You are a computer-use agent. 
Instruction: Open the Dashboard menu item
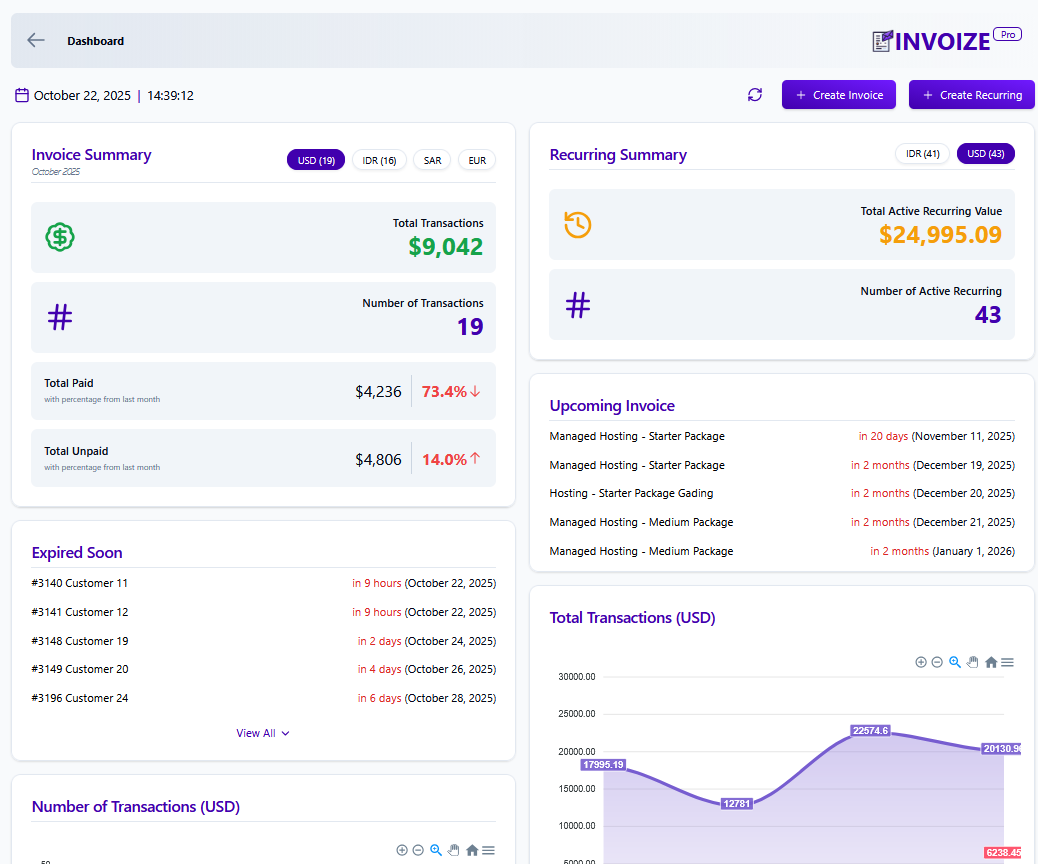coord(96,41)
